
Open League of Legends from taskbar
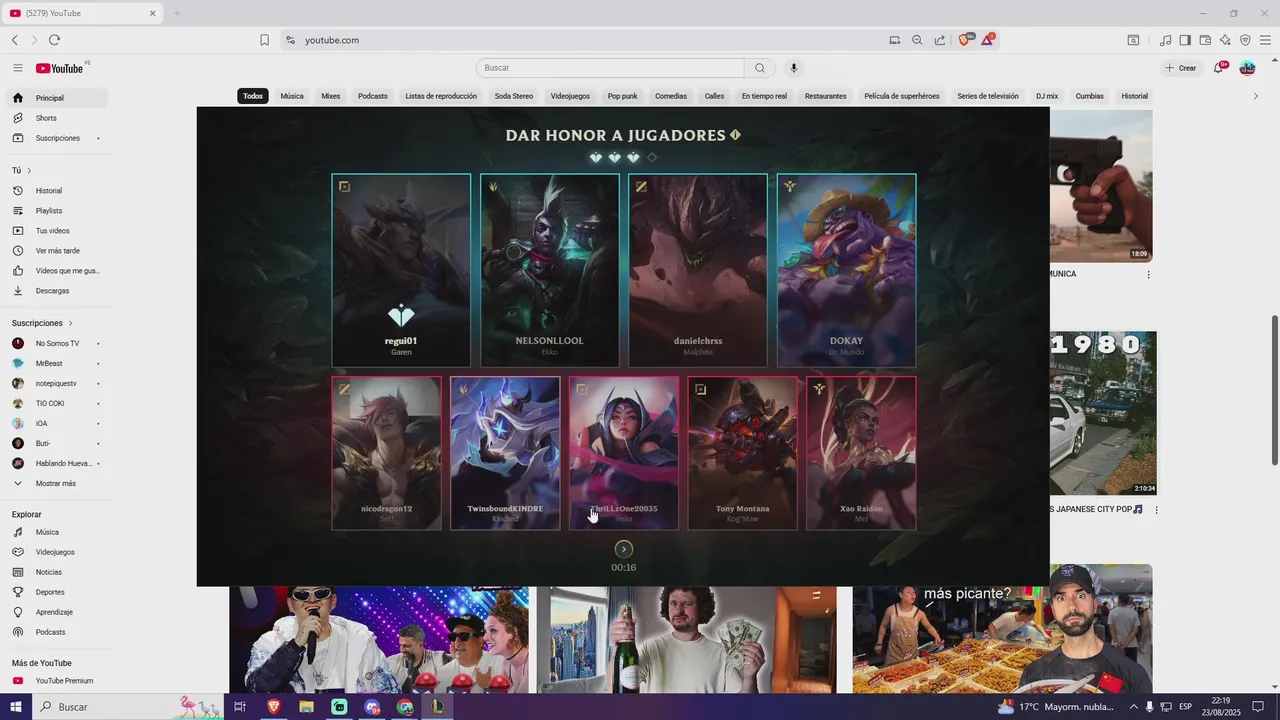(437, 707)
